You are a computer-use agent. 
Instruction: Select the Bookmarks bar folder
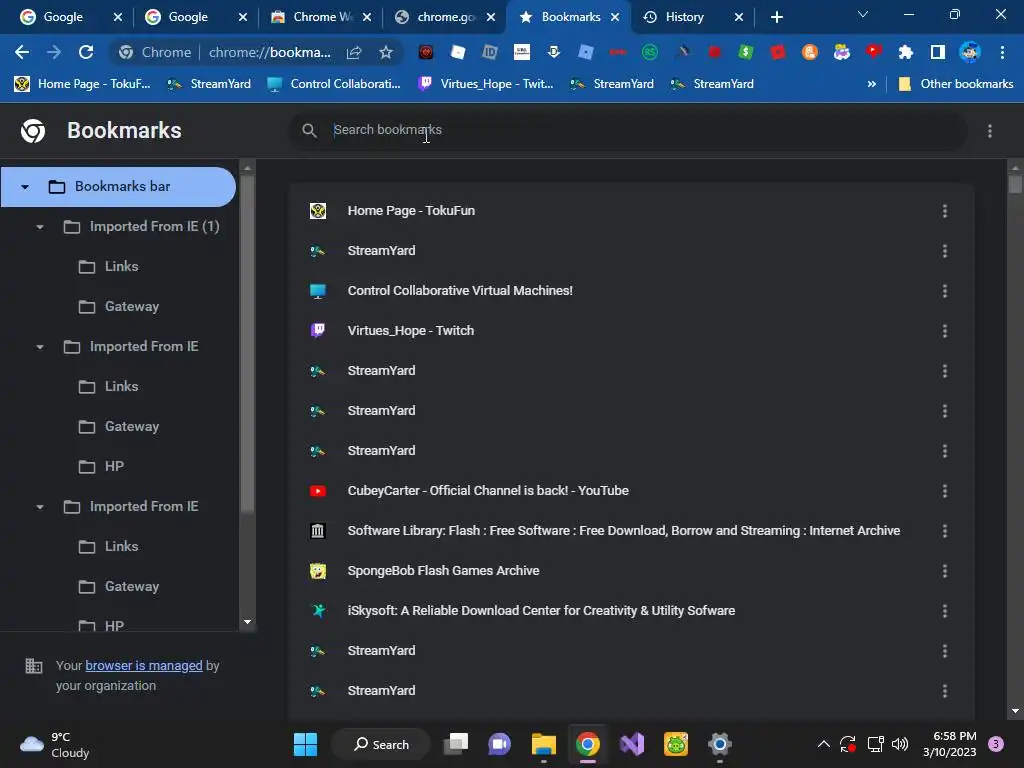point(118,187)
